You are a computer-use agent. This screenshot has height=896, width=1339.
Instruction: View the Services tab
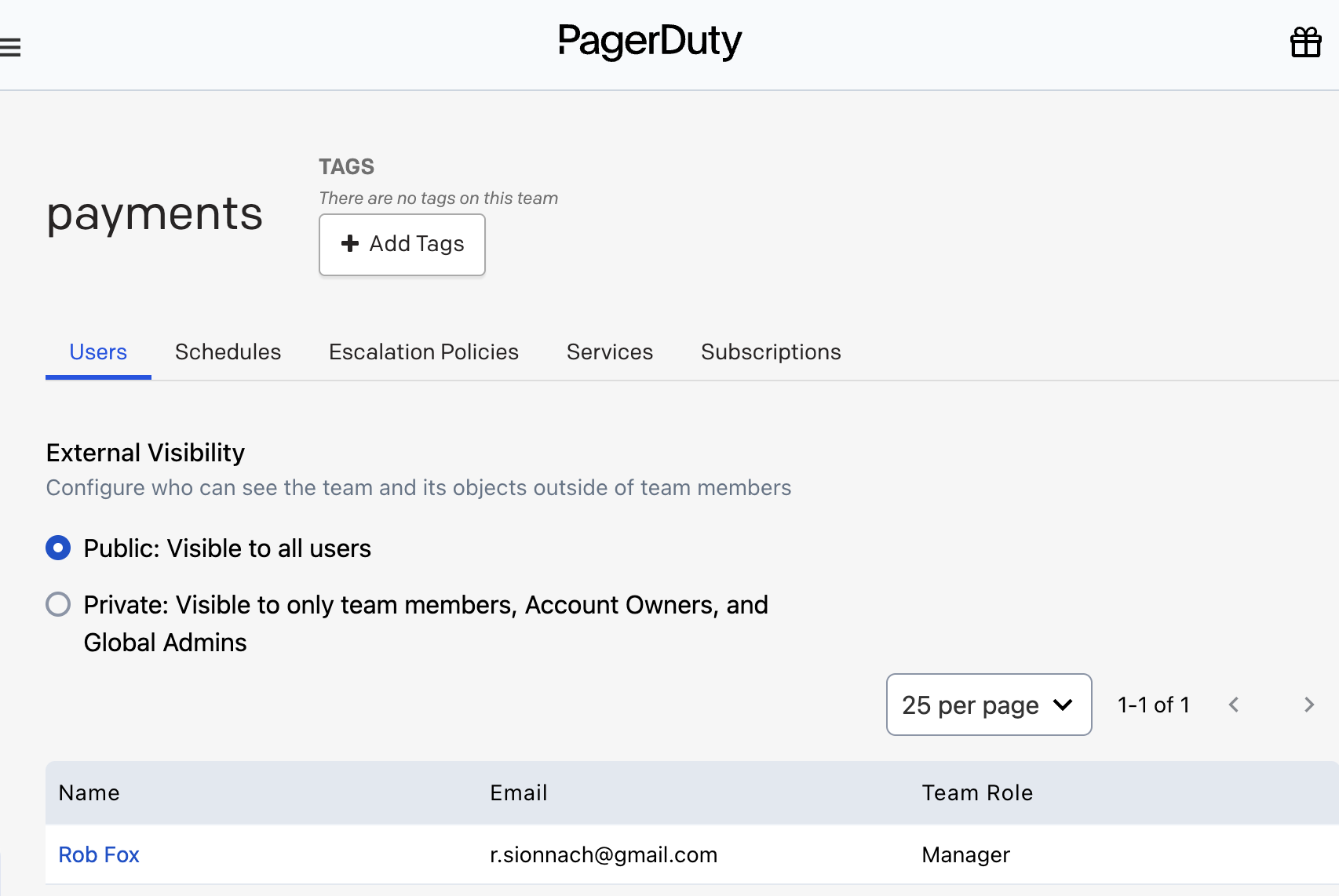609,351
